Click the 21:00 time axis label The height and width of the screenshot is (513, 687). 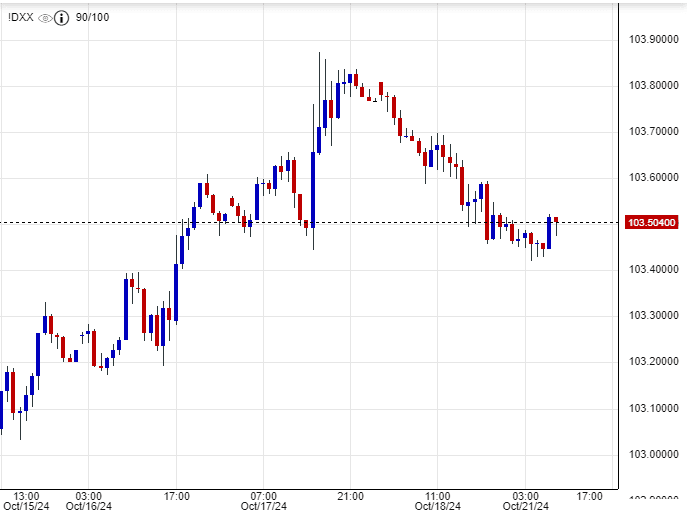pyautogui.click(x=350, y=495)
